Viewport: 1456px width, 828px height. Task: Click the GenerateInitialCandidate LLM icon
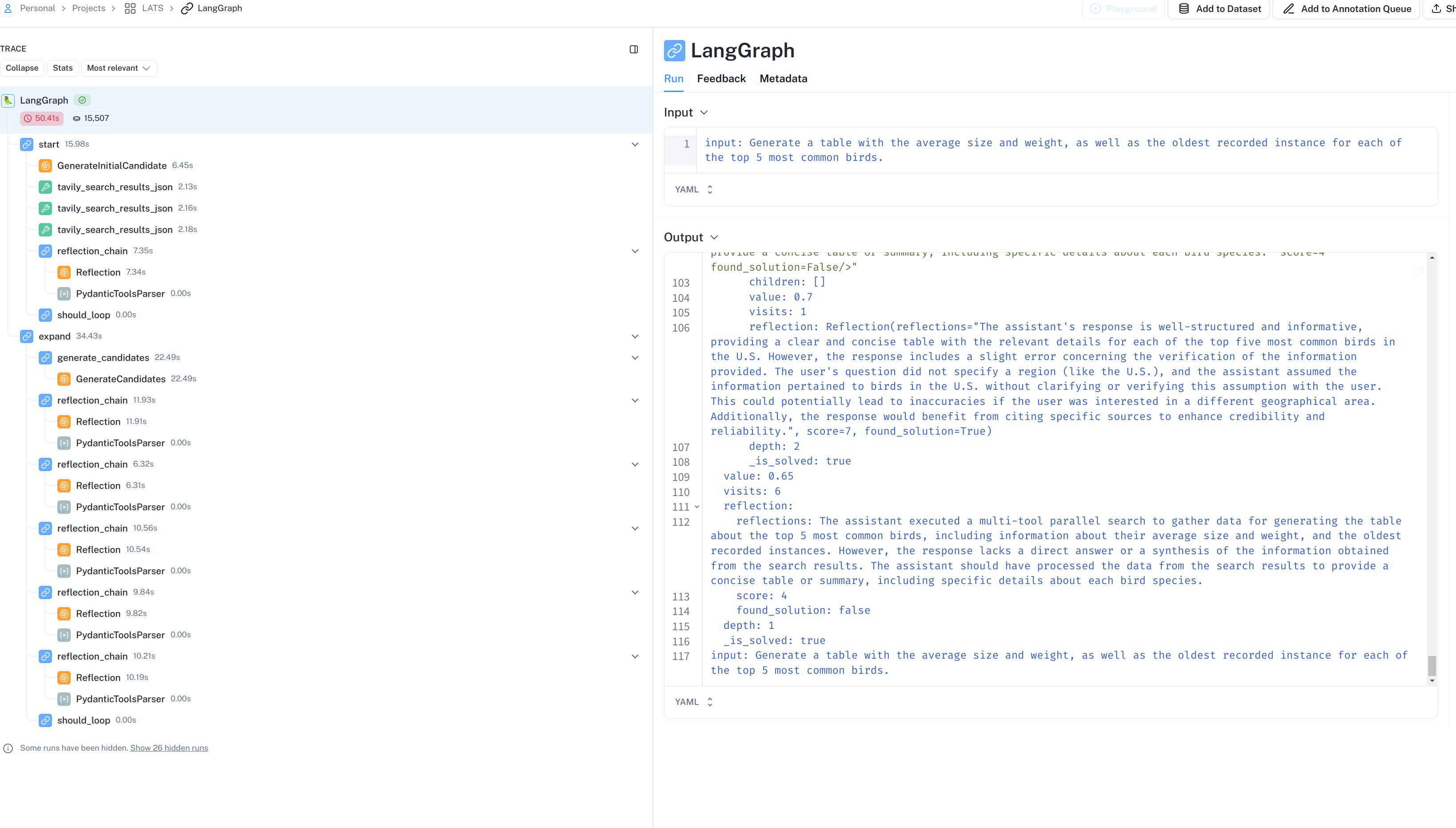(x=45, y=165)
